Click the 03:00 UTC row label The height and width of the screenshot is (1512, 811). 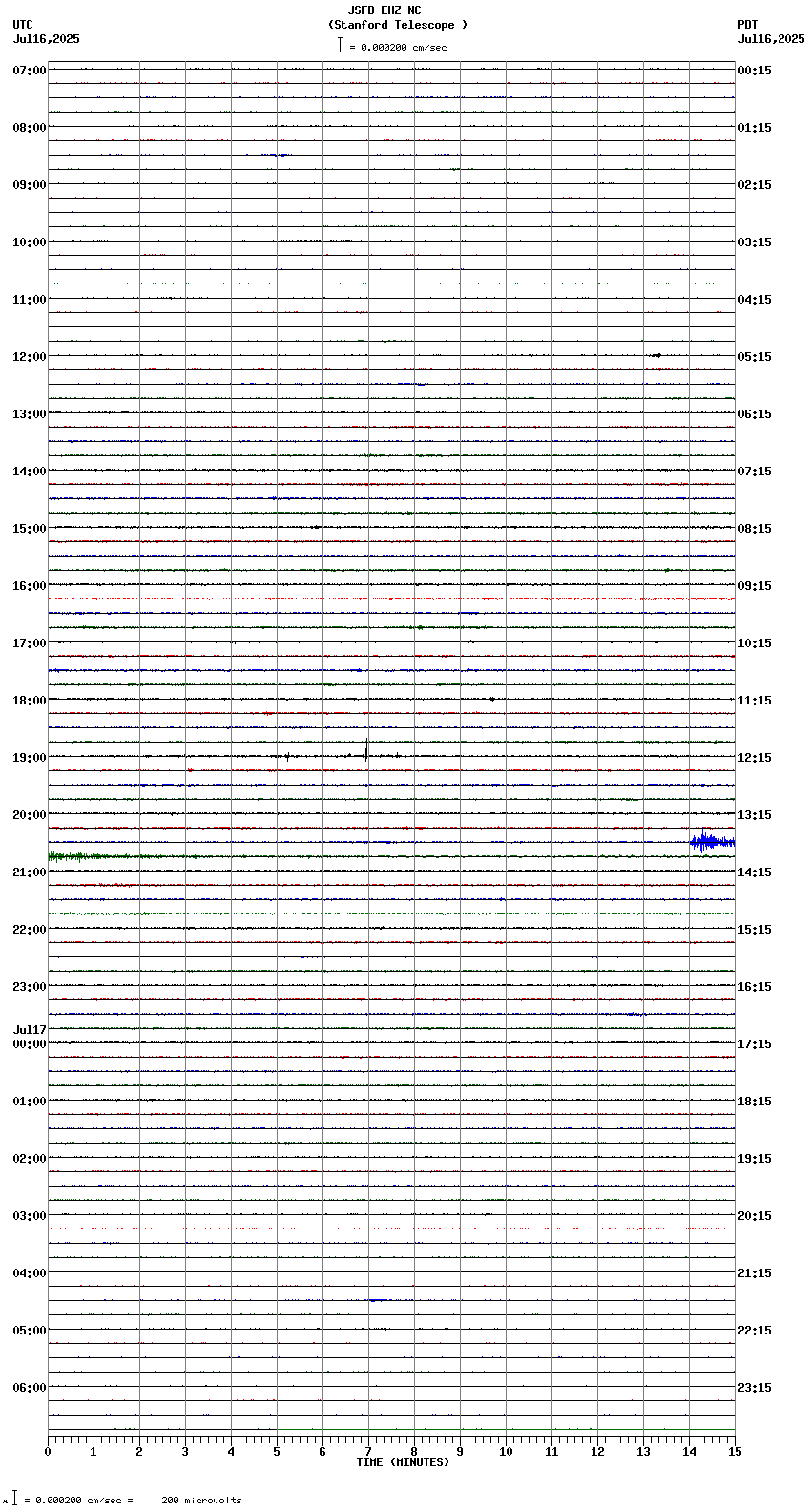point(30,1216)
